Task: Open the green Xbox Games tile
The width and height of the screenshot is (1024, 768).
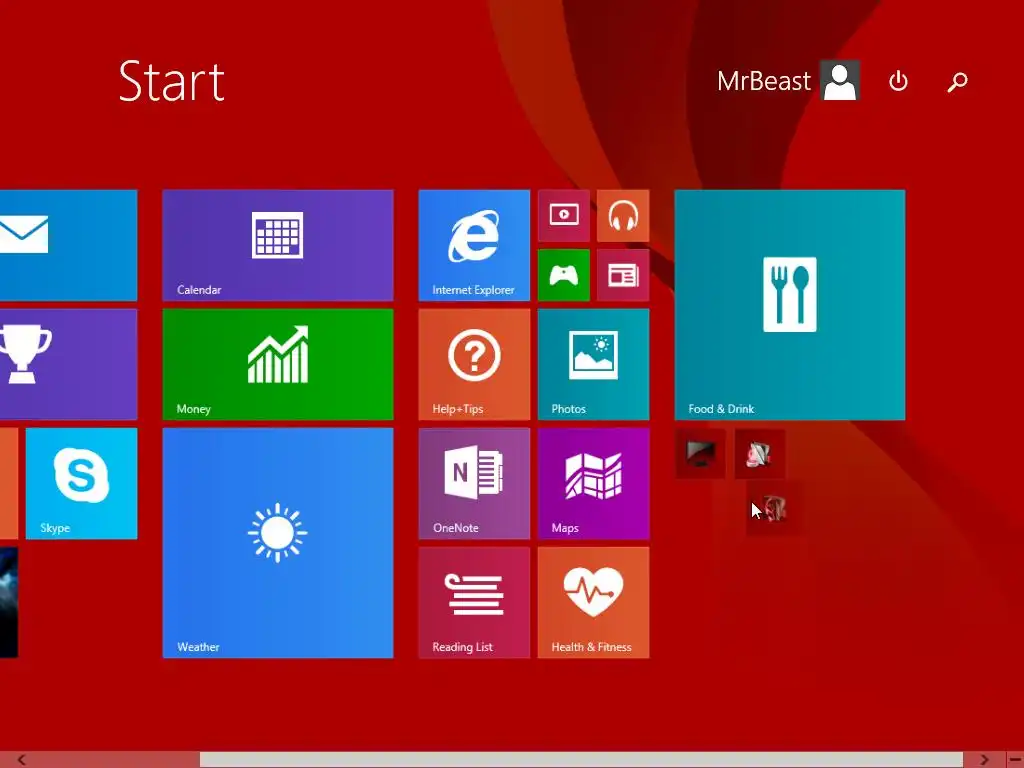Action: coord(564,275)
